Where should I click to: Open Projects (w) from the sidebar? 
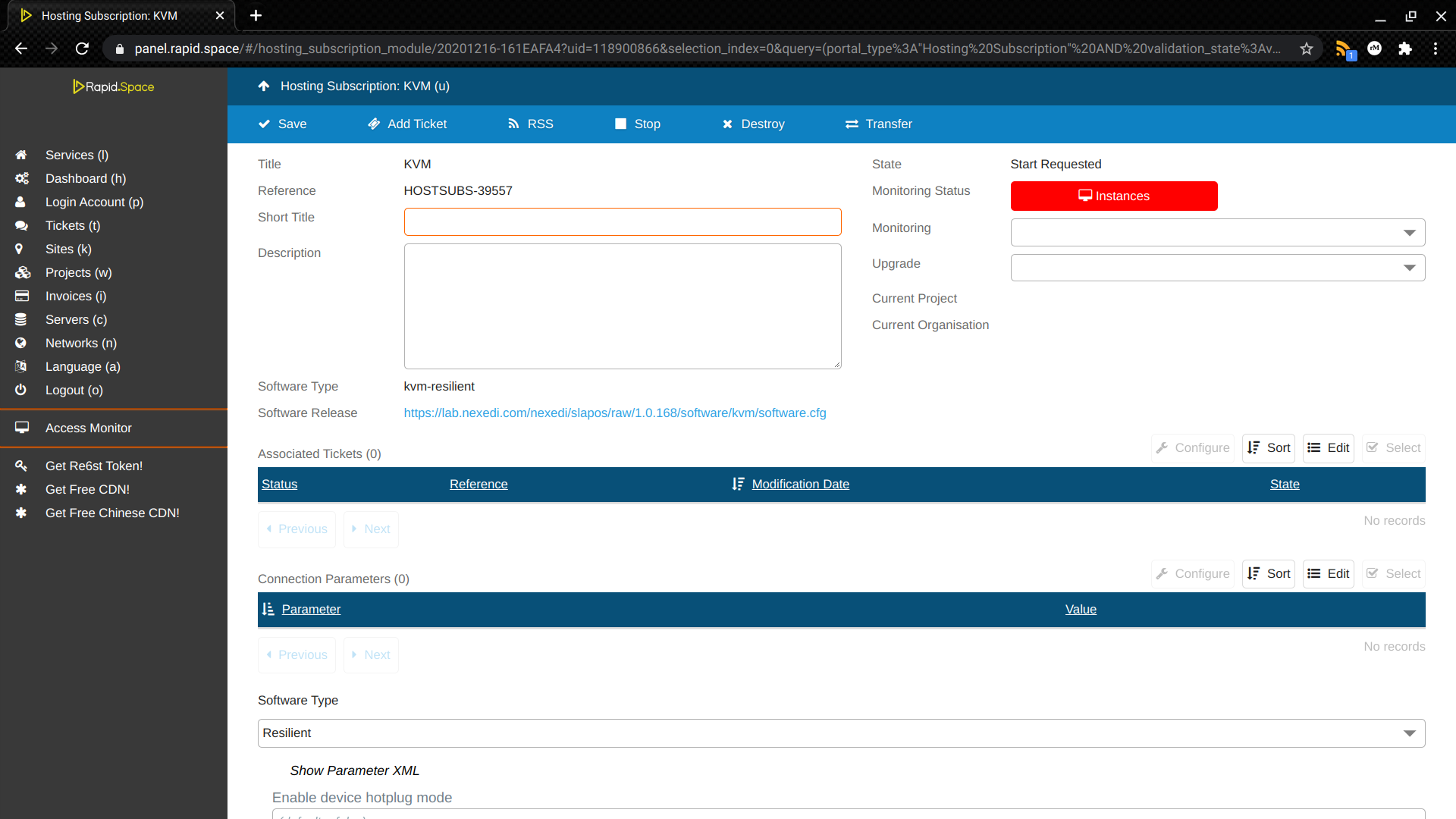78,272
